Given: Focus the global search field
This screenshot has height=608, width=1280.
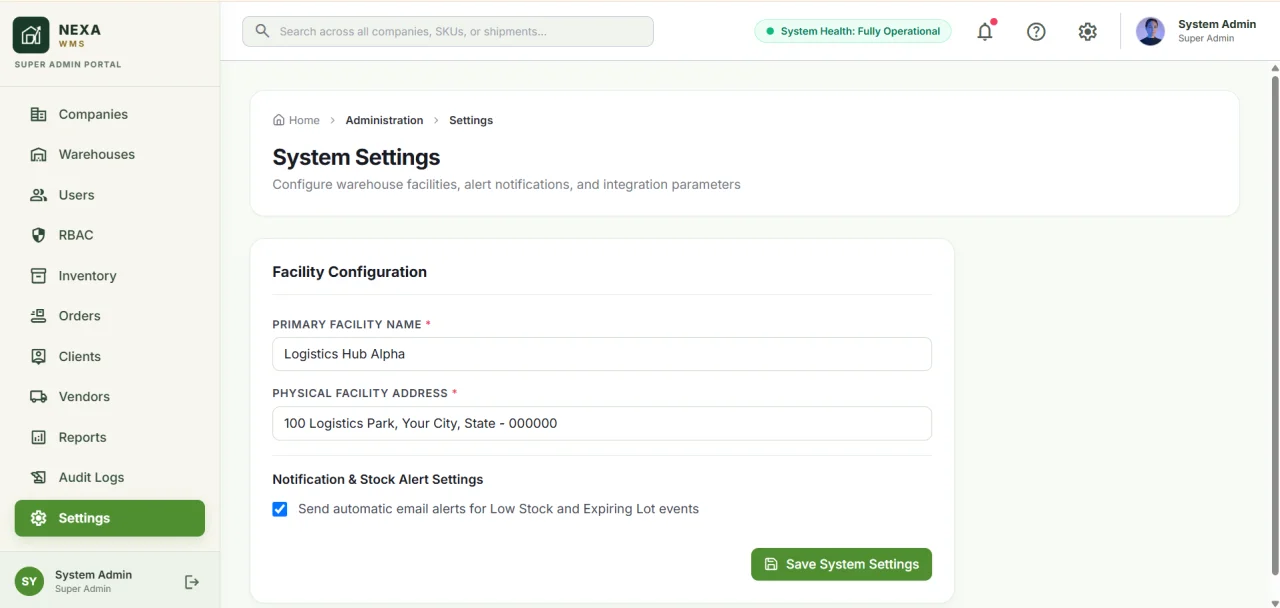Looking at the screenshot, I should (x=448, y=31).
